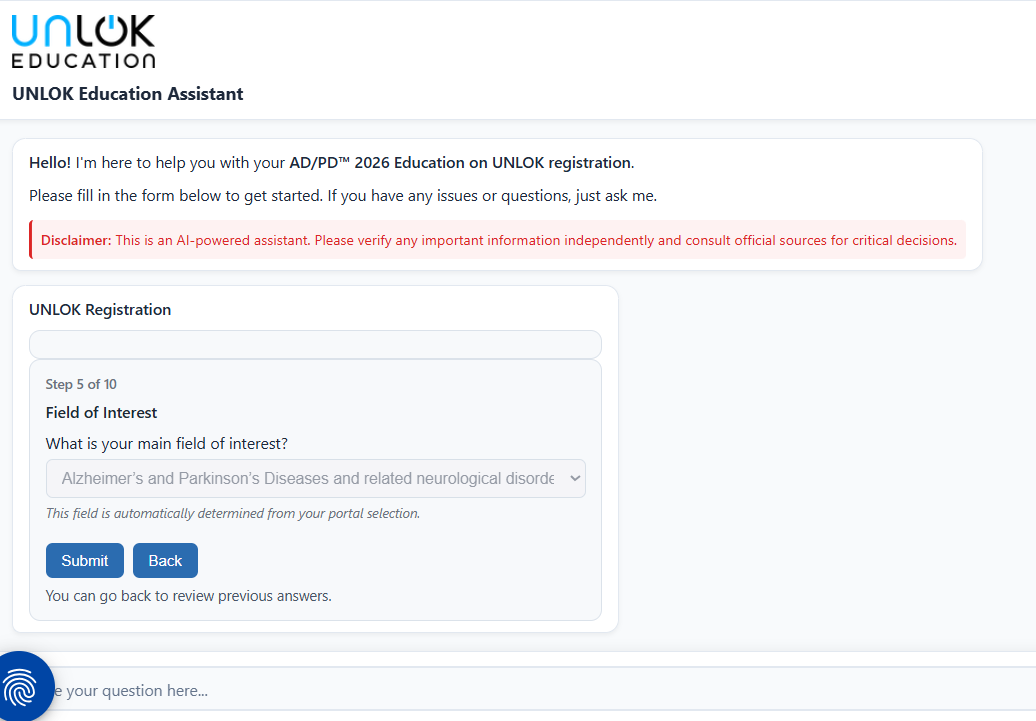Focus the question input field
This screenshot has width=1036, height=721.
[500, 691]
